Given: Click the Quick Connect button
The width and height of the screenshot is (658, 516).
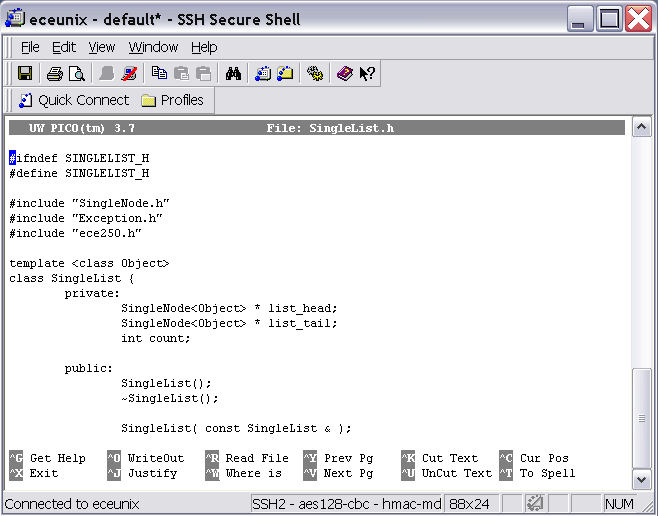Looking at the screenshot, I should (74, 100).
